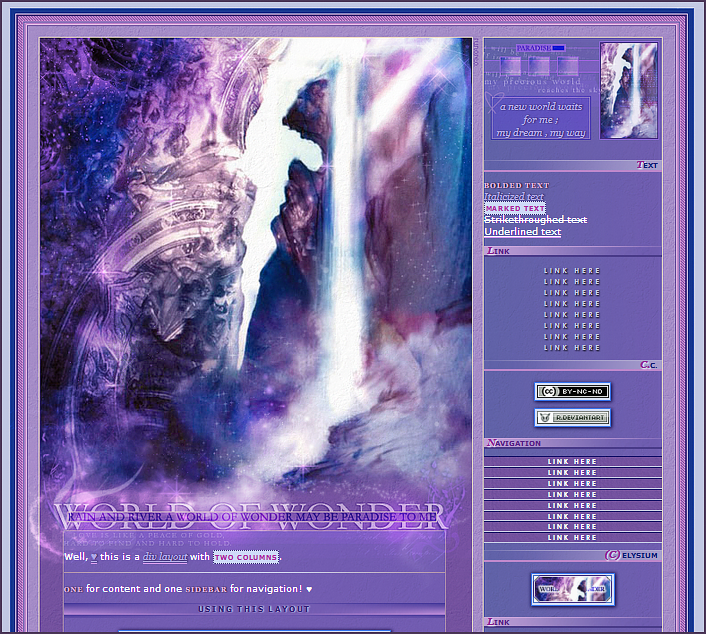The image size is (706, 634).
Task: Click the 'Strikethroughed text' sample
Action: pos(535,219)
